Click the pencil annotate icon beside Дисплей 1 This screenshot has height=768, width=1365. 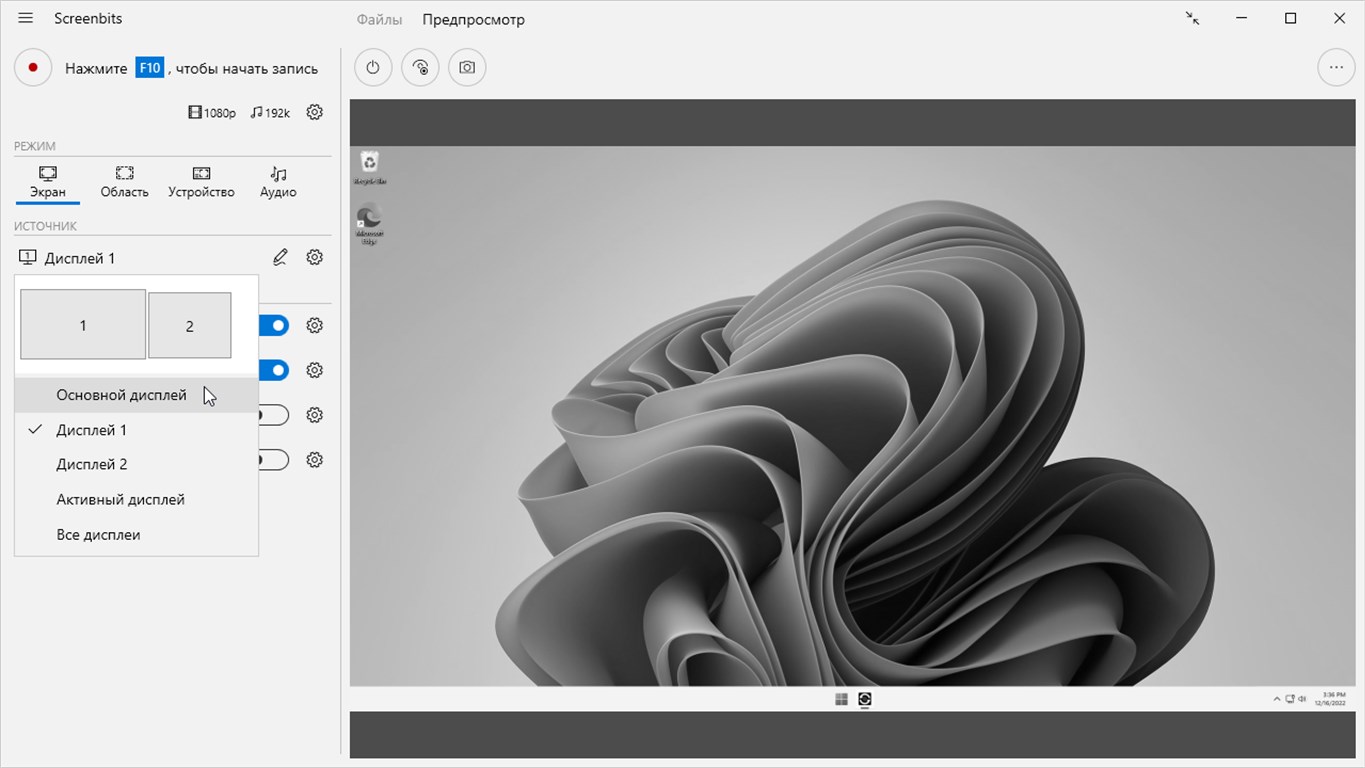pos(280,258)
